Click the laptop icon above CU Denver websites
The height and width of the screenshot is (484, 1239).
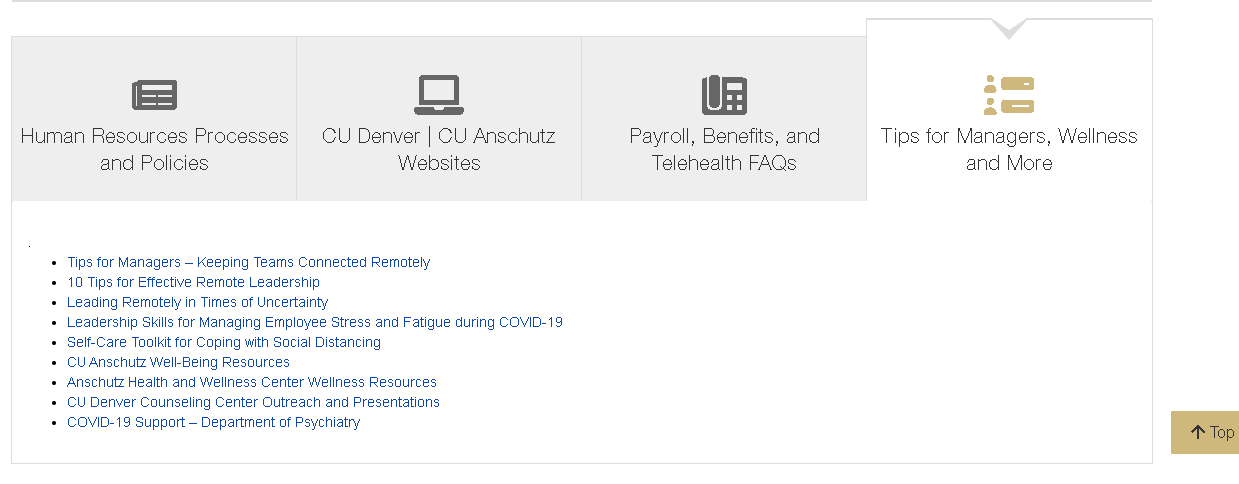[439, 95]
